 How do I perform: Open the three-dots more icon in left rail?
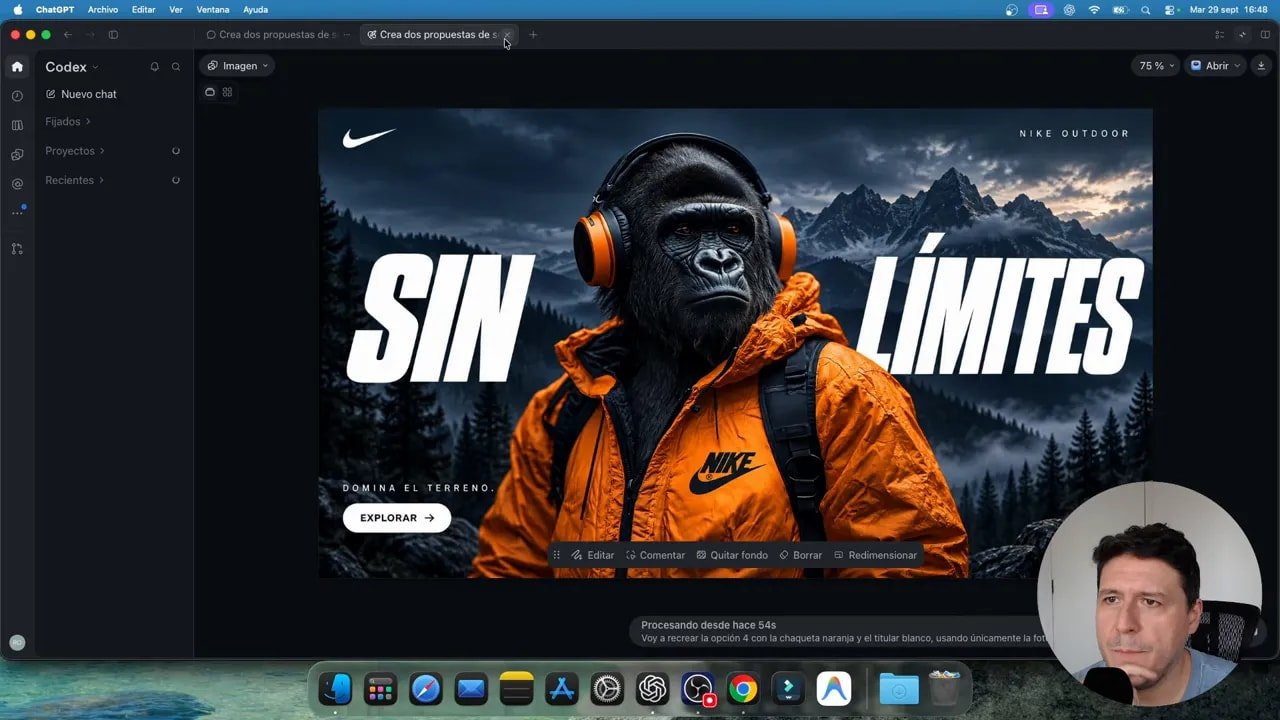[17, 212]
